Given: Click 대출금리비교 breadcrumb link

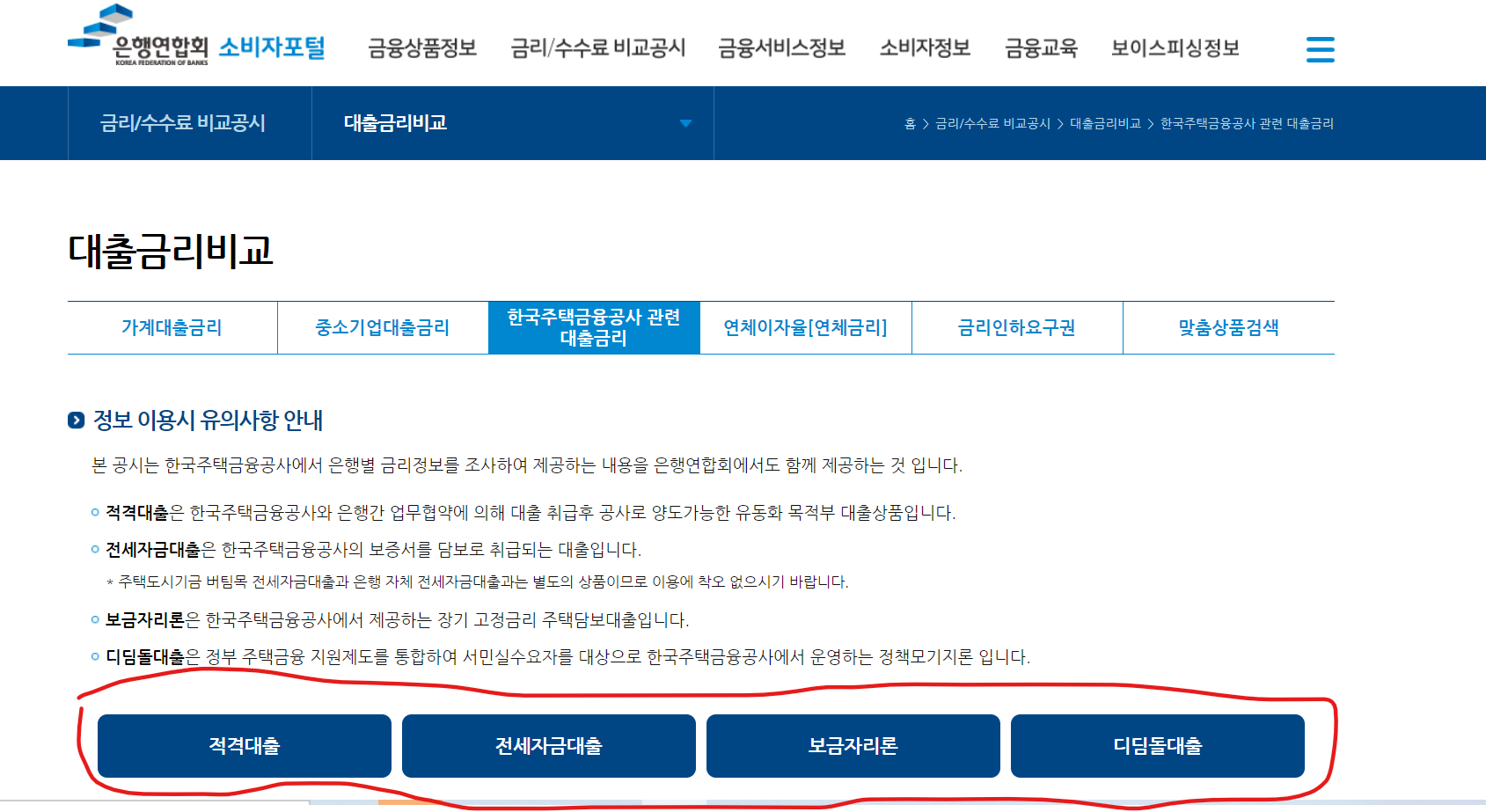Looking at the screenshot, I should click(1105, 124).
